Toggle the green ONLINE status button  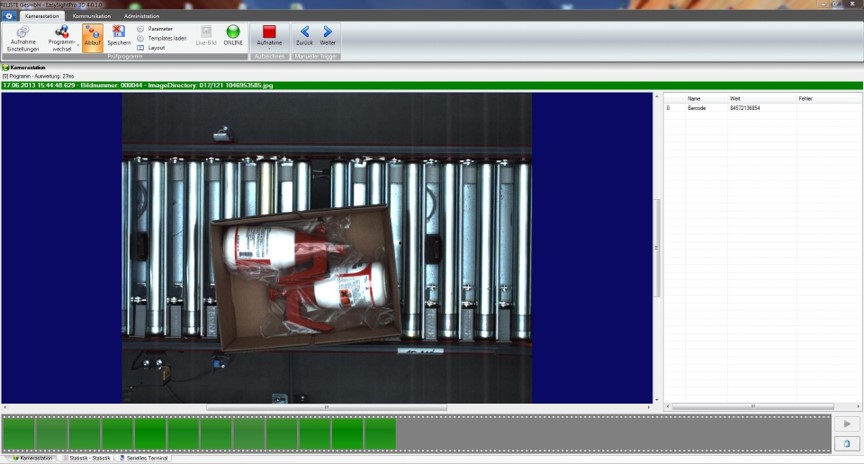click(233, 38)
